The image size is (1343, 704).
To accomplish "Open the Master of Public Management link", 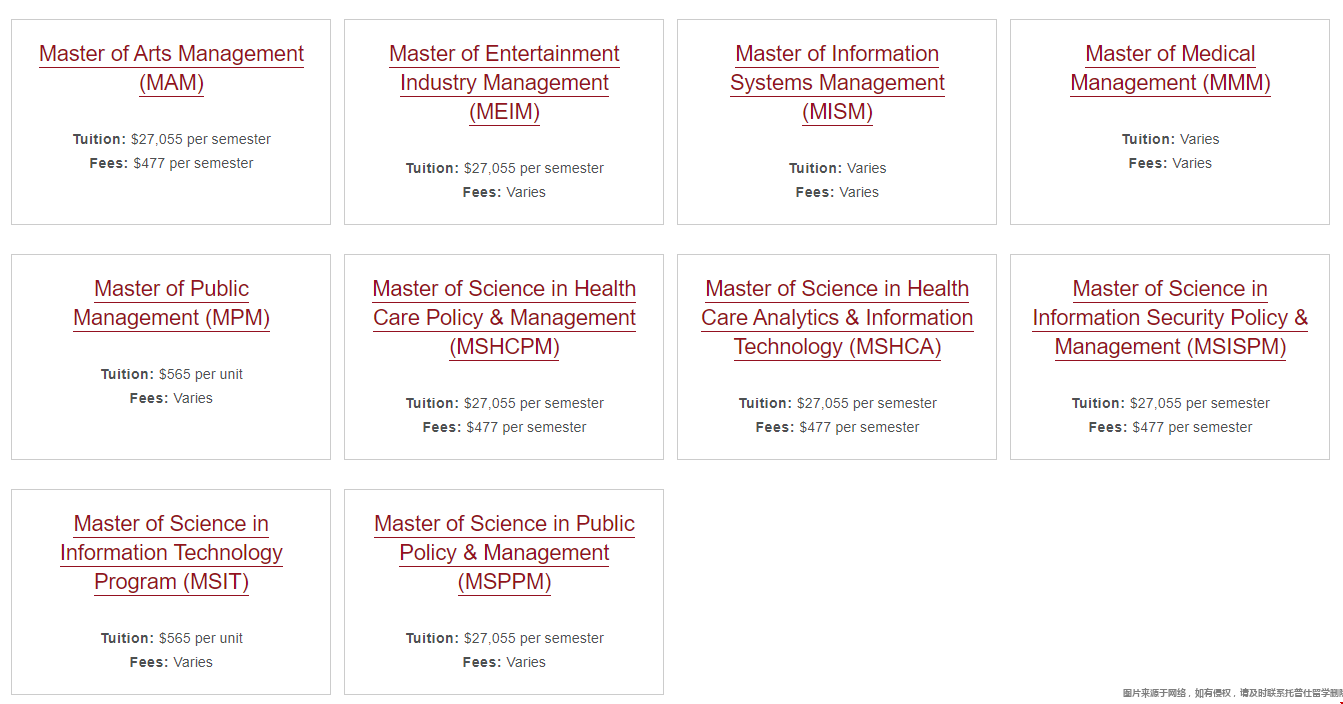I will click(x=171, y=303).
